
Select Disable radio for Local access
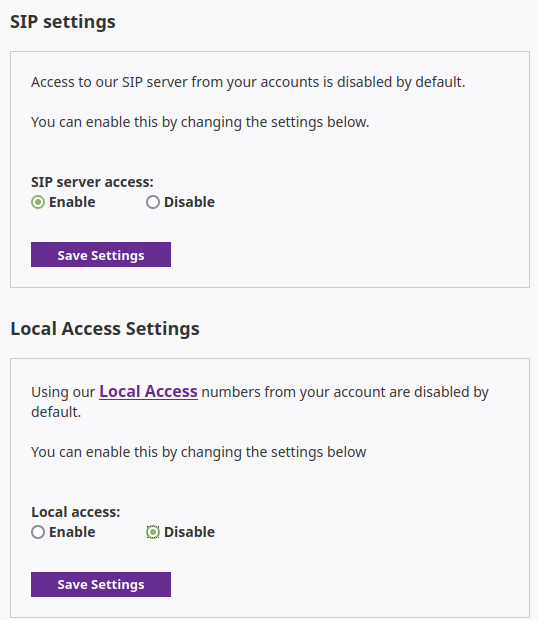(153, 532)
